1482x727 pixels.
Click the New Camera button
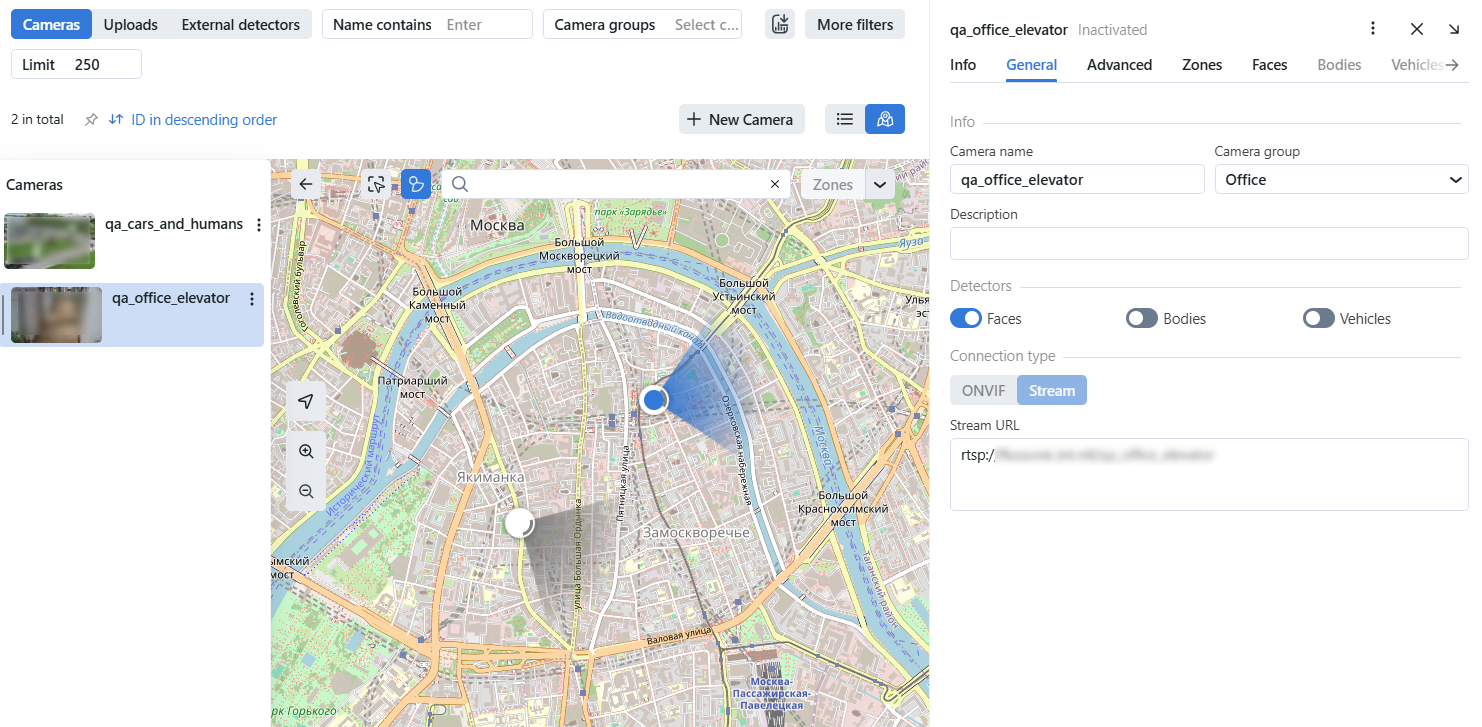coord(741,119)
